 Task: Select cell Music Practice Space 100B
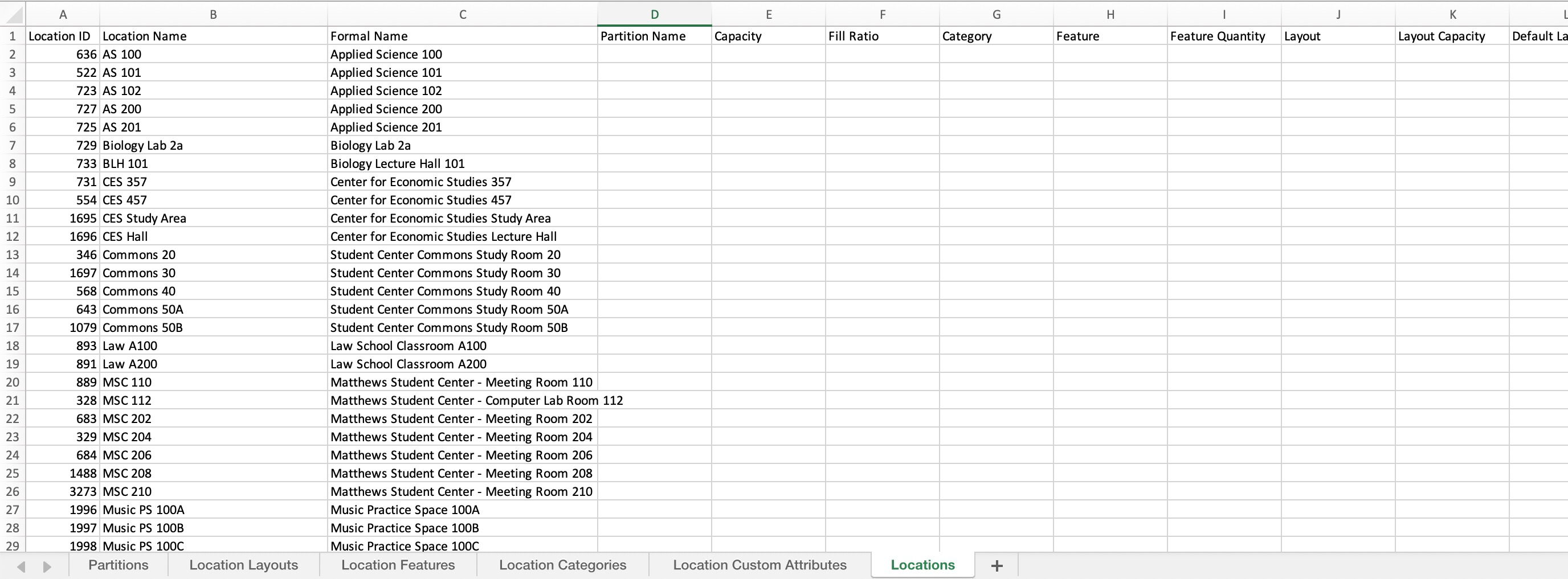coord(463,528)
